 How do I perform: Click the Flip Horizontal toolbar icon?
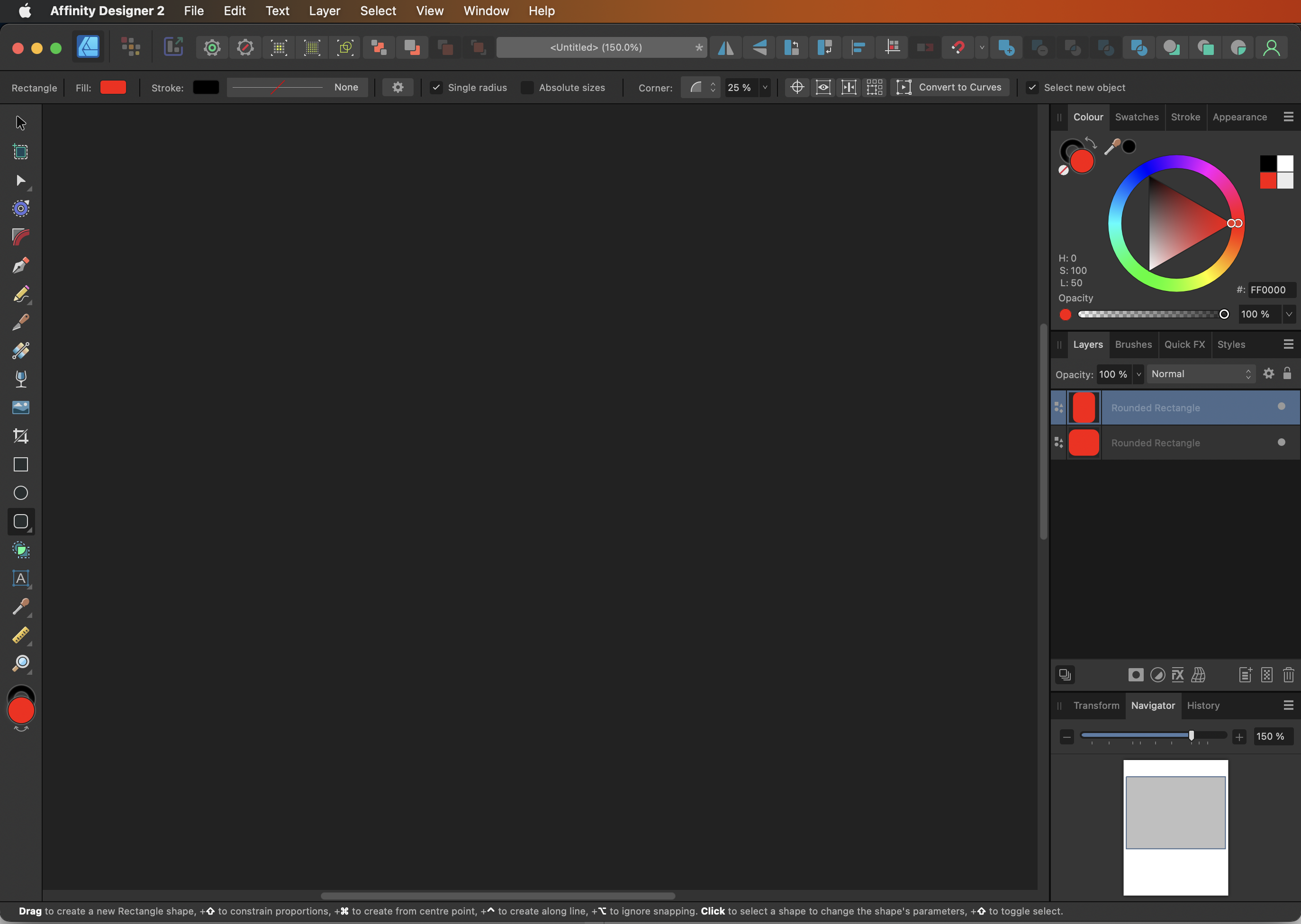tap(726, 47)
